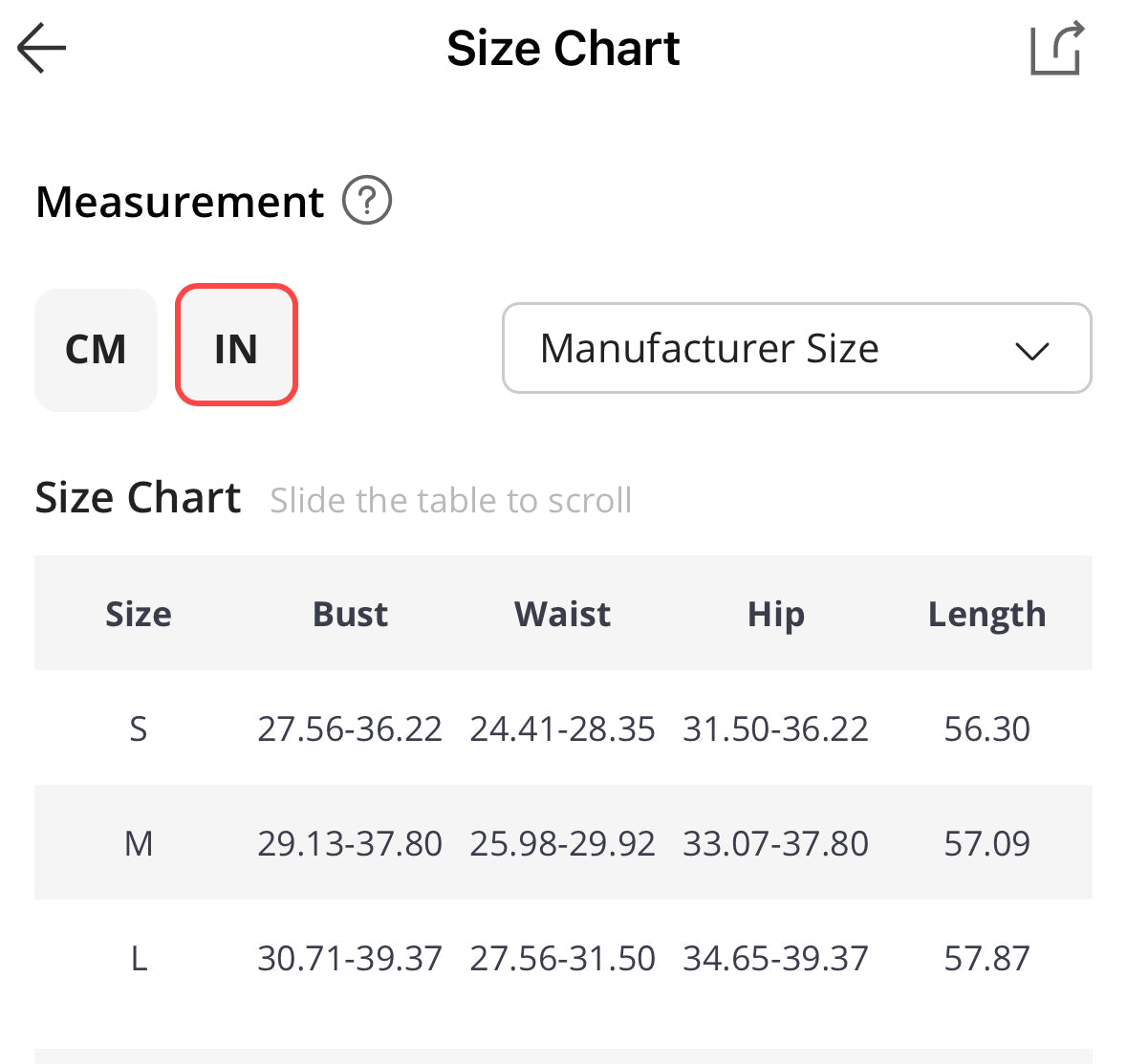Click the dropdown chevron arrow
Image resolution: width=1127 pixels, height=1064 pixels.
point(1032,350)
